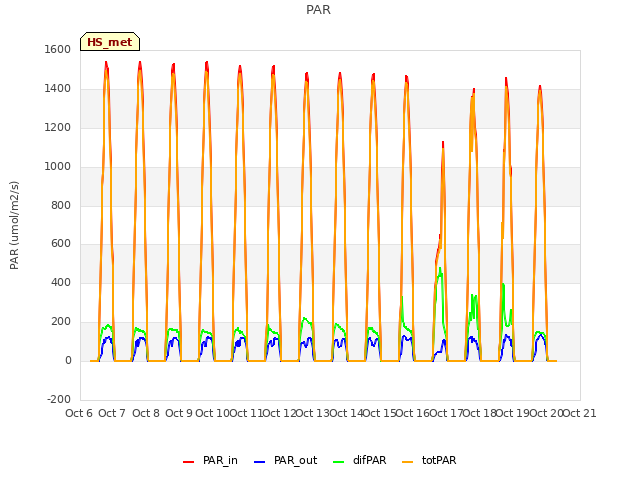Click the Oct 17 low PAR peak
The width and height of the screenshot is (640, 480).
443,144
